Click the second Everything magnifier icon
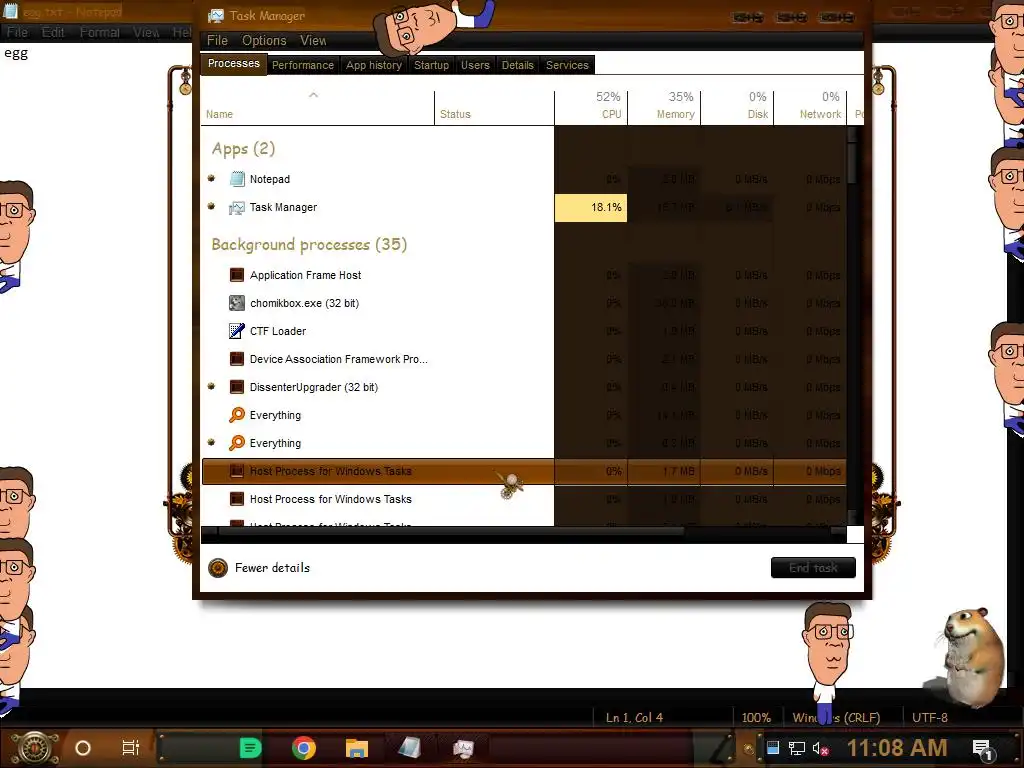The height and width of the screenshot is (768, 1024). tap(237, 443)
